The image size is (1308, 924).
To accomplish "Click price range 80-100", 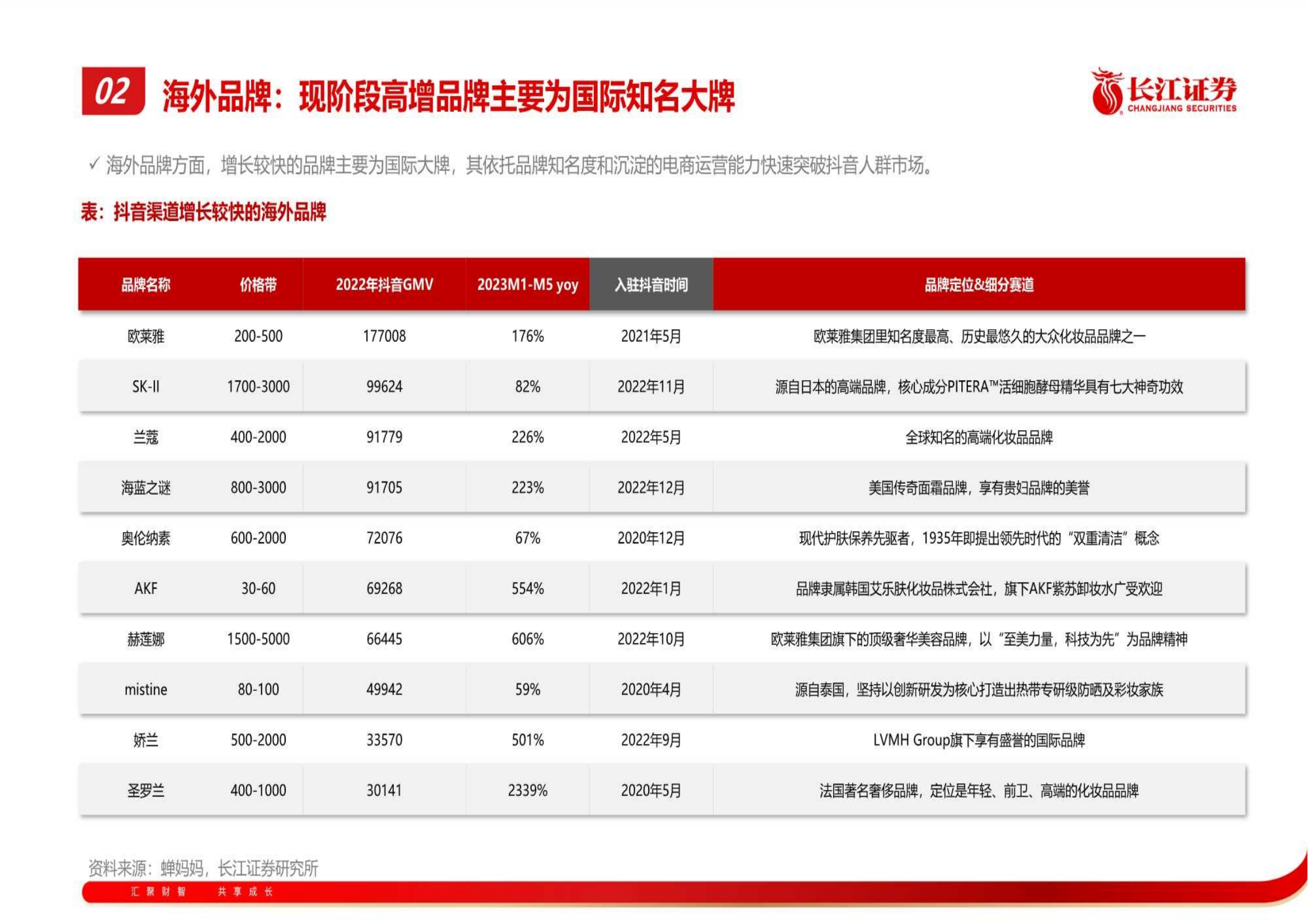I will point(258,689).
